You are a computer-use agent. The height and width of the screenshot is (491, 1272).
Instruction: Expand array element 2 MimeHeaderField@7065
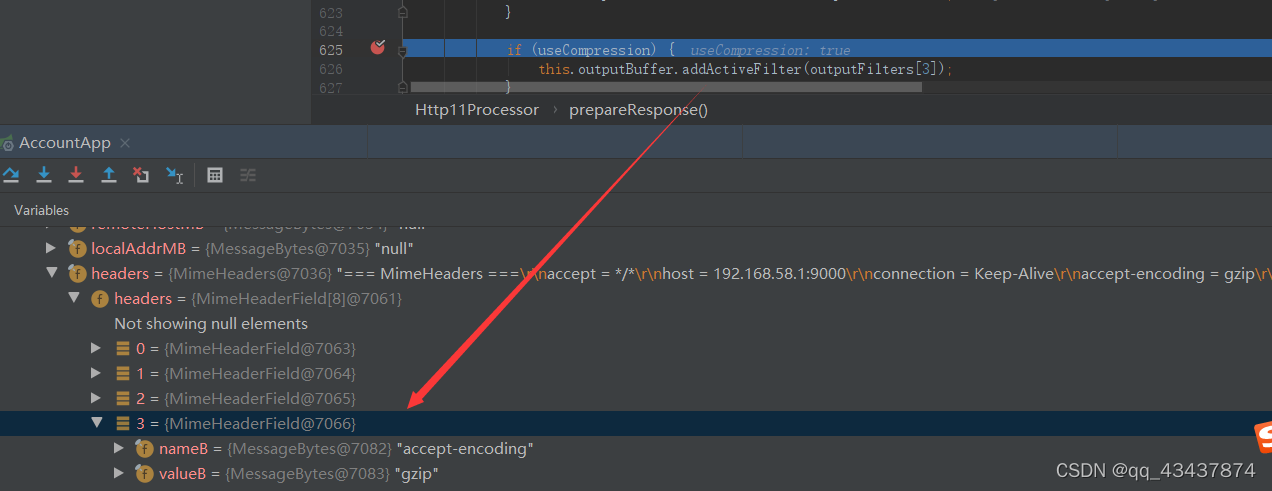tap(97, 398)
